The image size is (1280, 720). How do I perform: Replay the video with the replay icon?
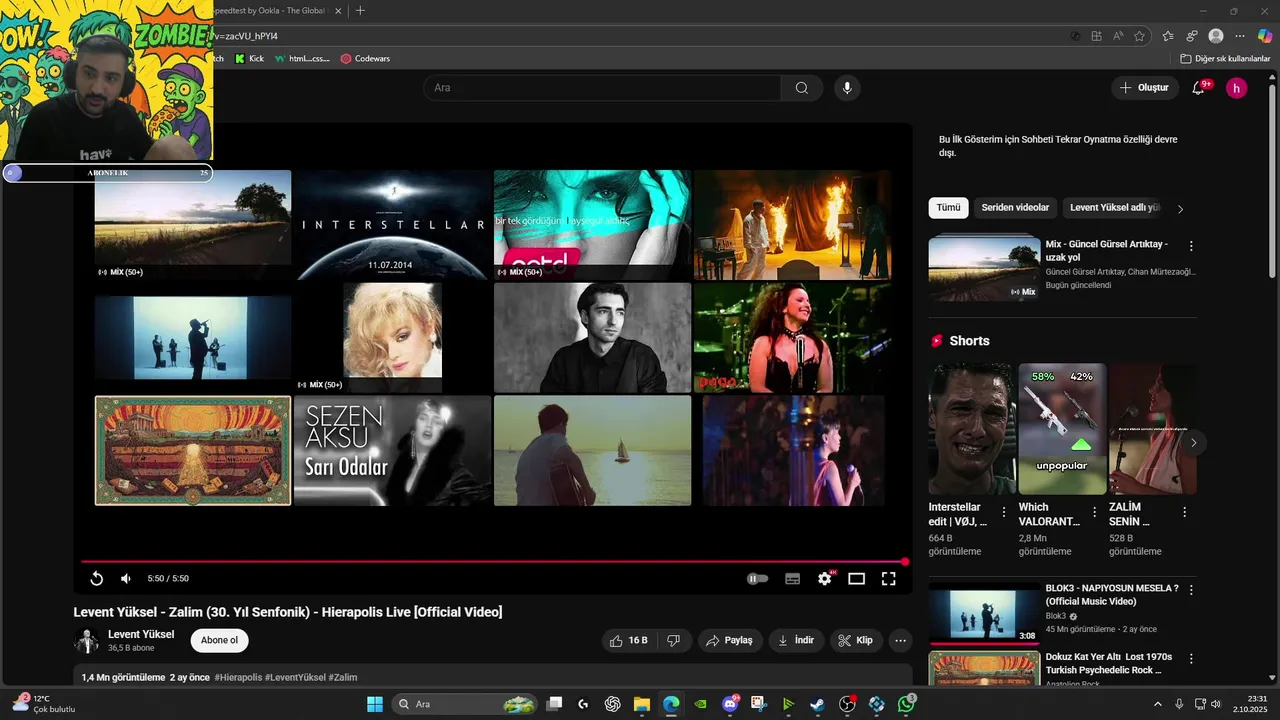[96, 578]
